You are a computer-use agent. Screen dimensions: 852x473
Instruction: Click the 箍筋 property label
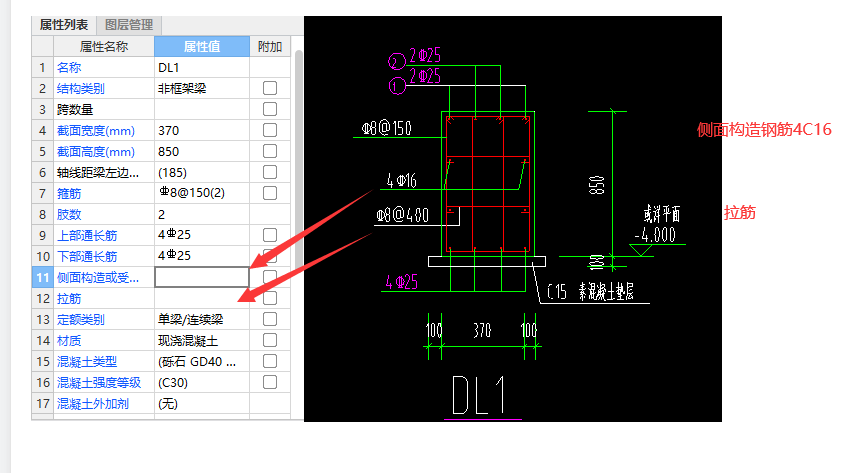click(x=69, y=194)
